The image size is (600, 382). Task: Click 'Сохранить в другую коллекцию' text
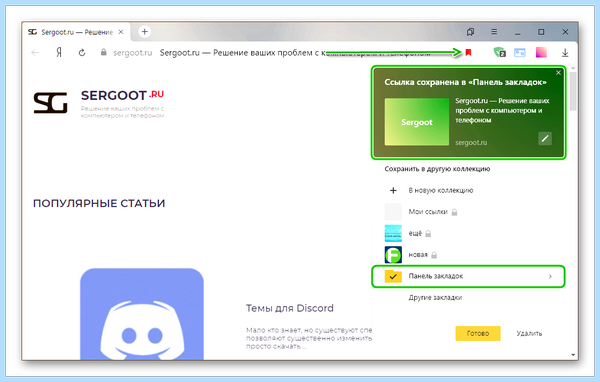[437, 169]
